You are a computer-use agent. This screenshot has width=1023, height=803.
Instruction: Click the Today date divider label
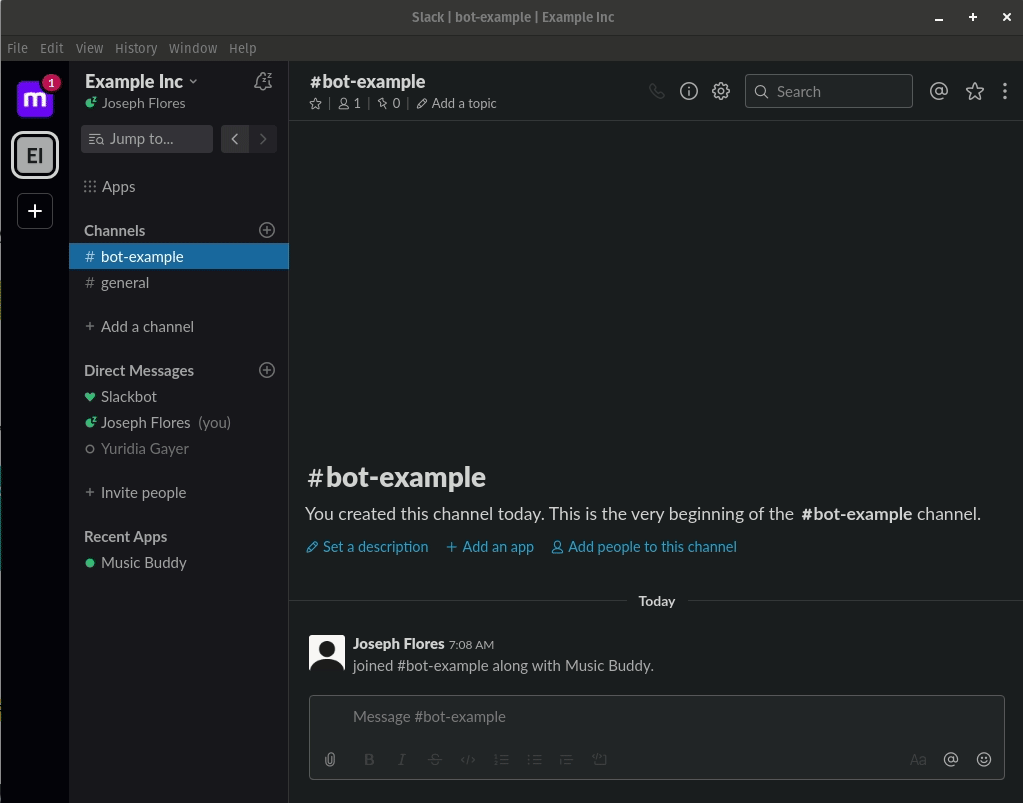pyautogui.click(x=657, y=601)
